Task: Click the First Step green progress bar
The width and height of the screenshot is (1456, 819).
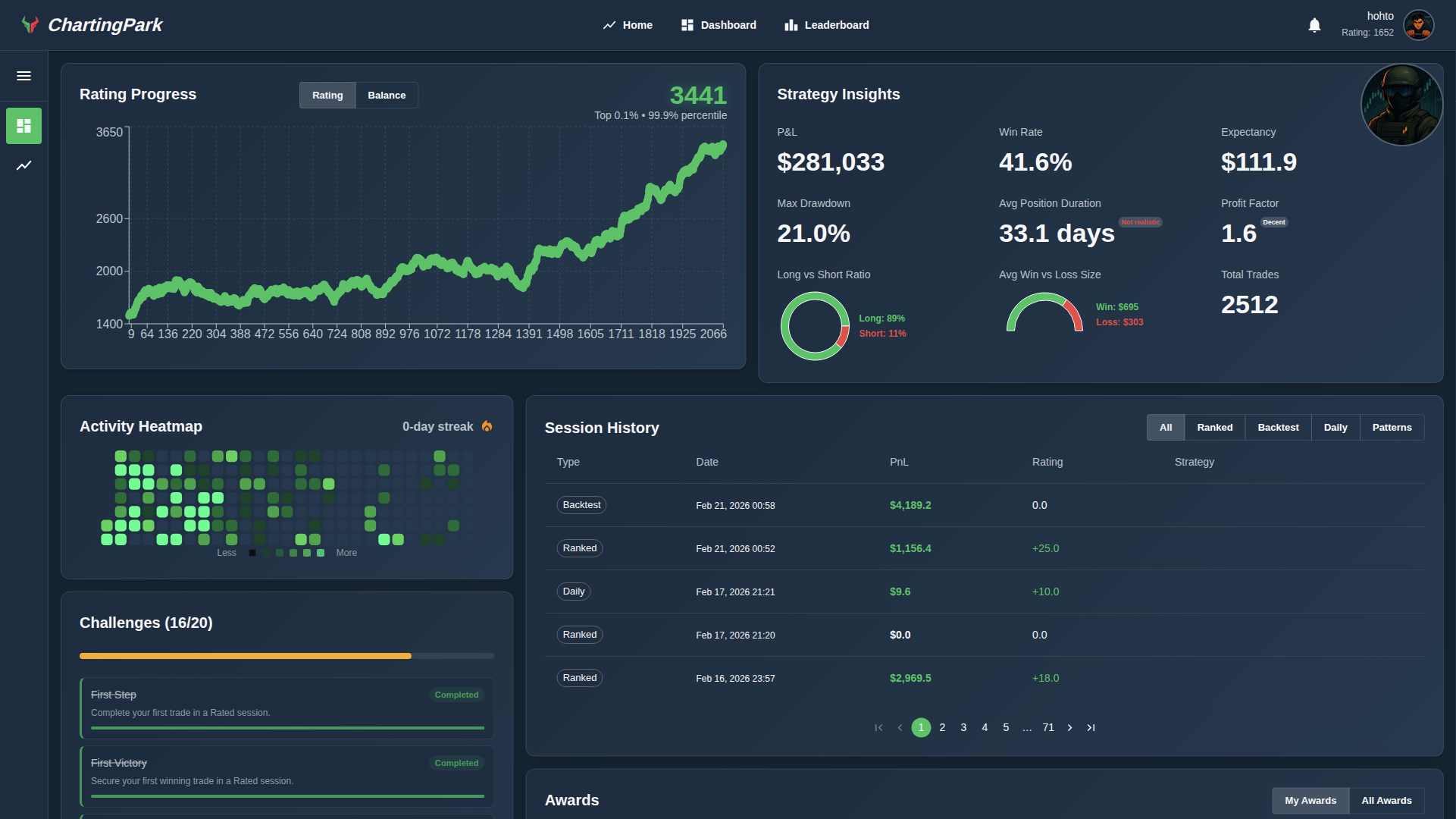Action: [x=287, y=728]
